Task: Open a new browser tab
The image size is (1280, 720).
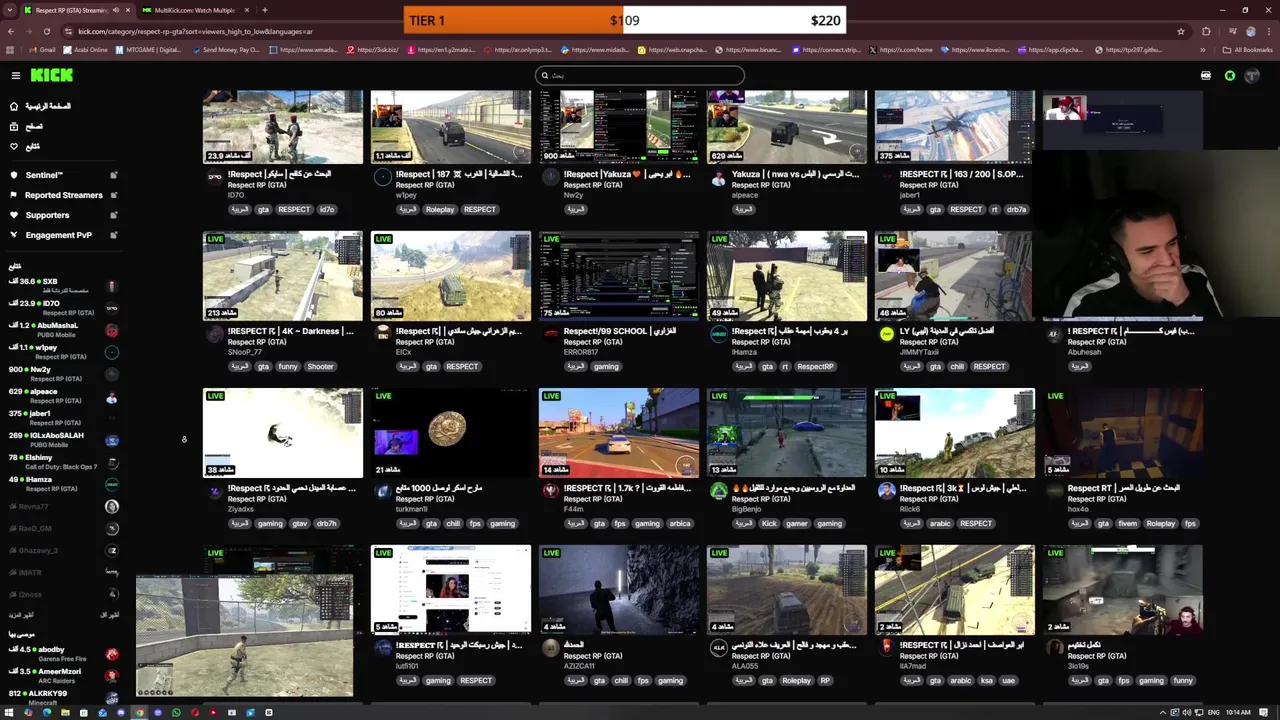Action: (264, 10)
